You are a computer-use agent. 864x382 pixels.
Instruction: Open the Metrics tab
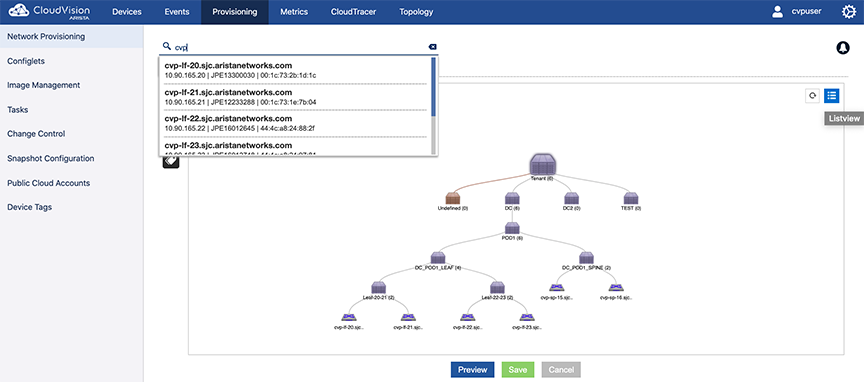point(294,12)
